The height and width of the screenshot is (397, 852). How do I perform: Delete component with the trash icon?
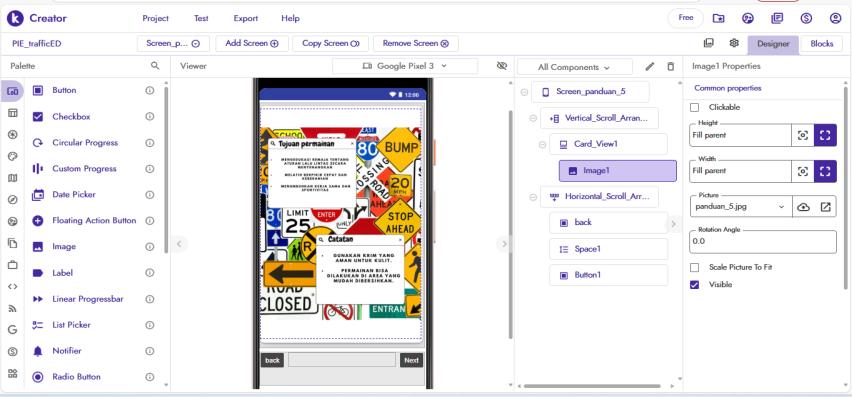[x=671, y=66]
